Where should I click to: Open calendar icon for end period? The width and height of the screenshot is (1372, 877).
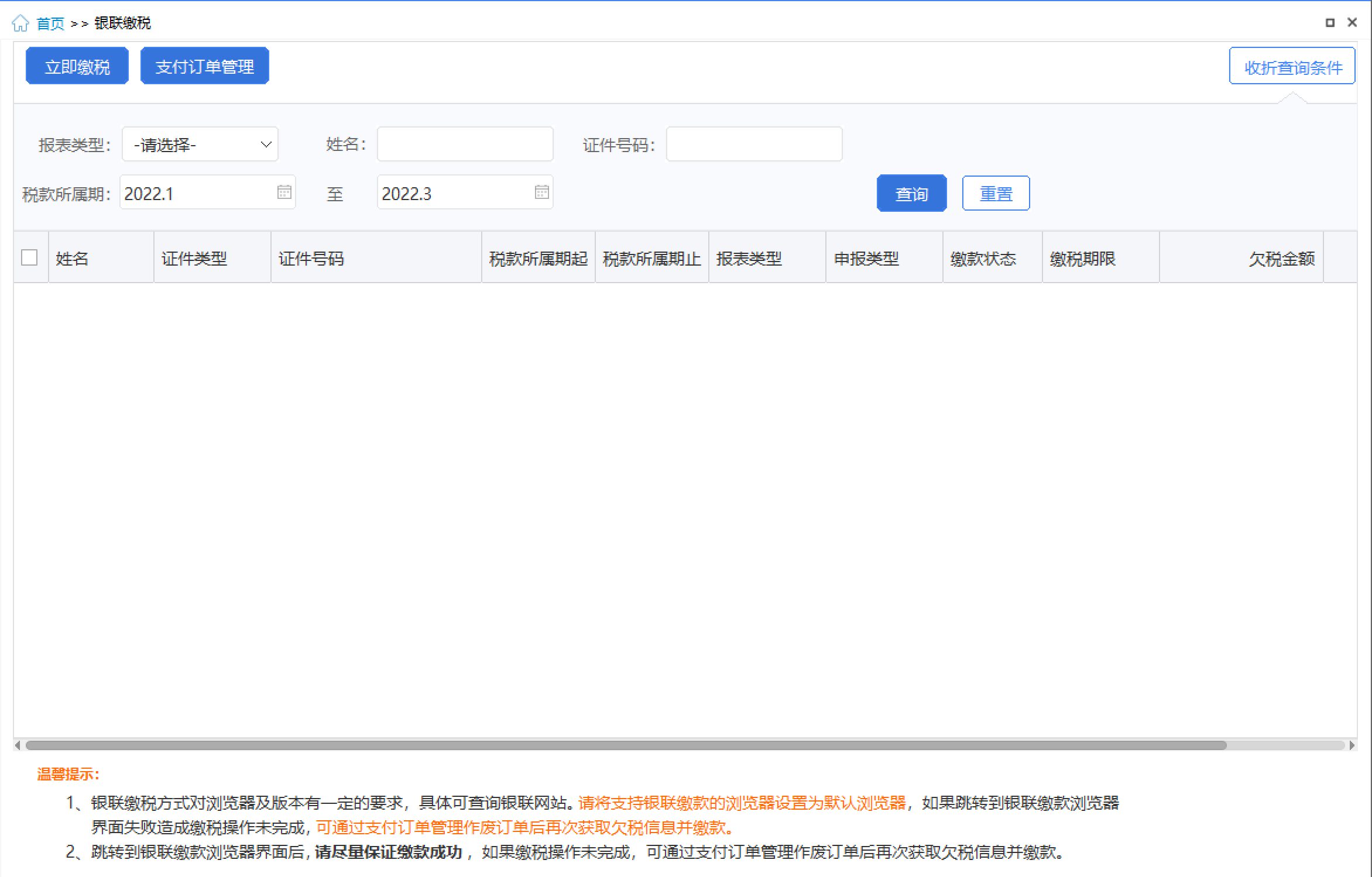(542, 192)
